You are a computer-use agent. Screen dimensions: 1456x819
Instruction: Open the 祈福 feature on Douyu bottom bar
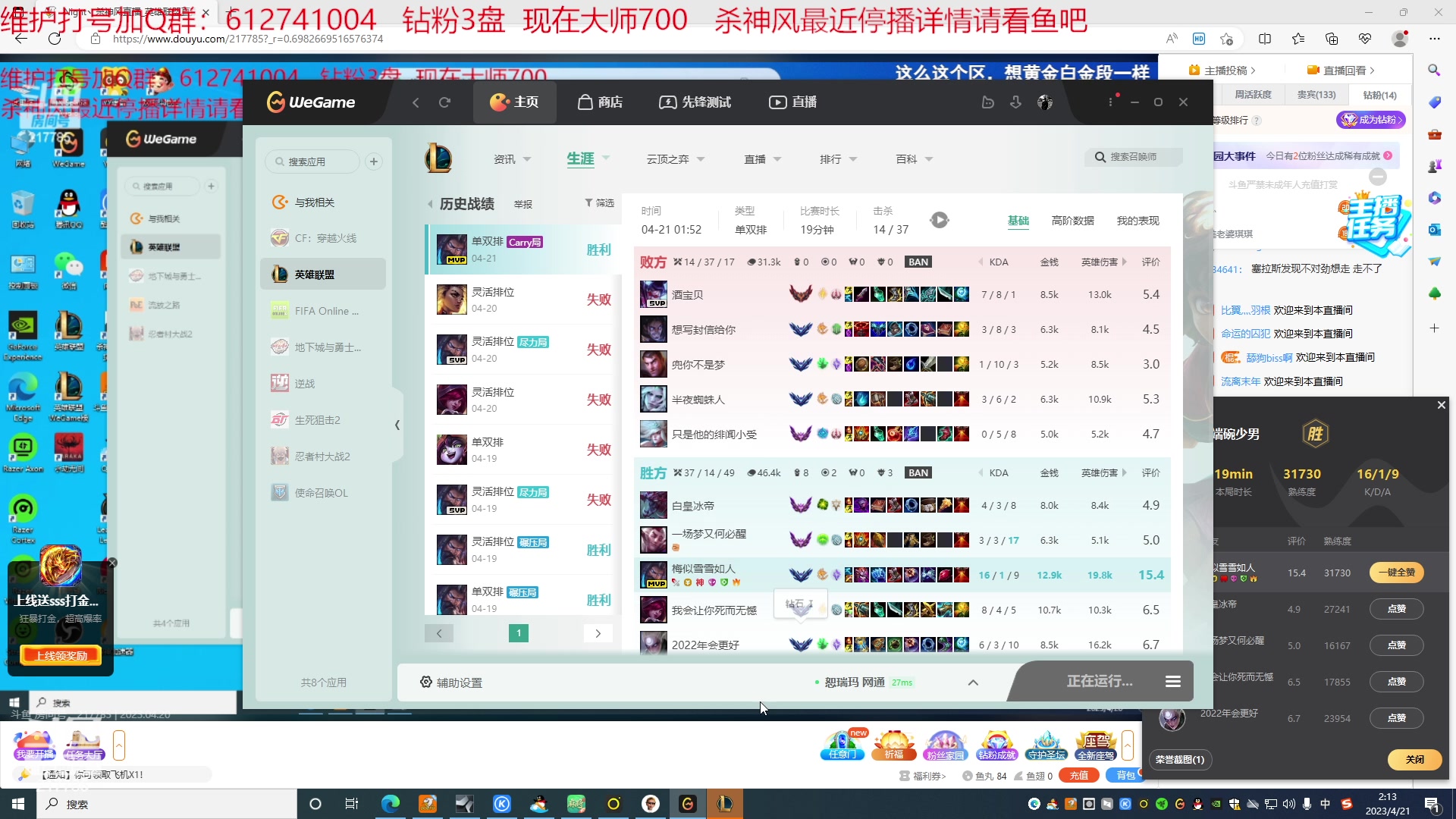pos(893,745)
